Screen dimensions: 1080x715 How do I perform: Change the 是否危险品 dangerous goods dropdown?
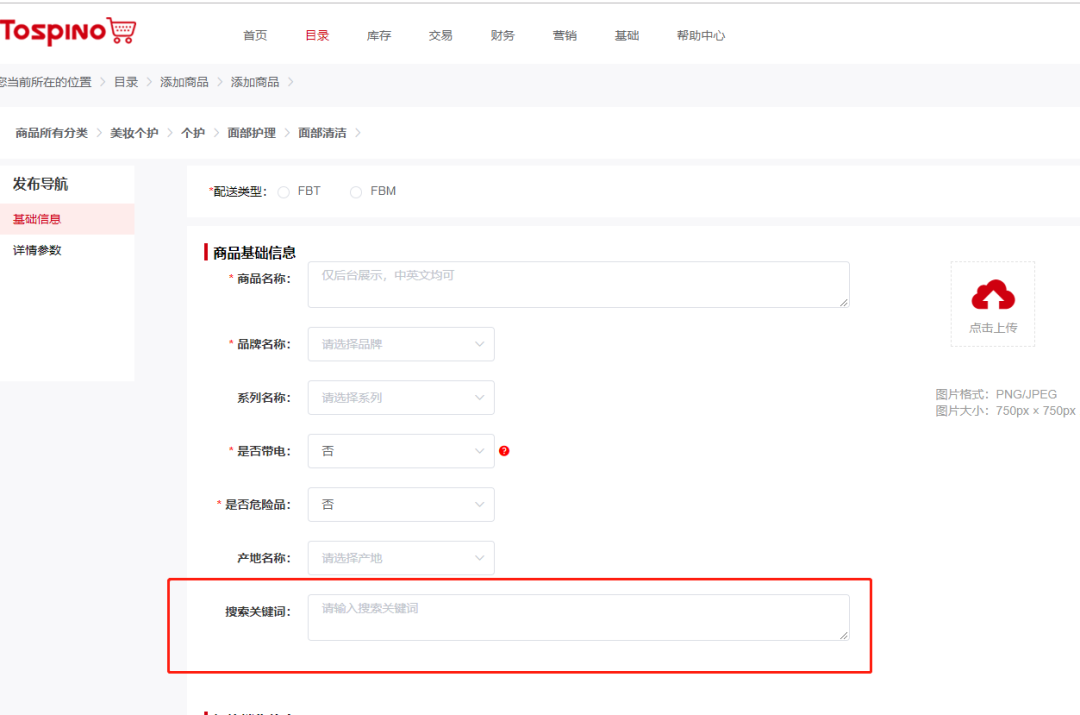(x=400, y=504)
